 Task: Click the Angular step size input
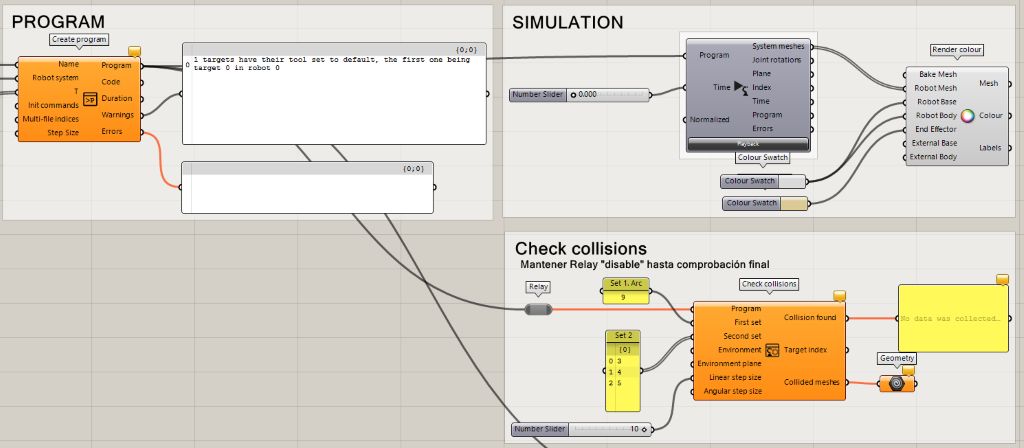tap(733, 392)
